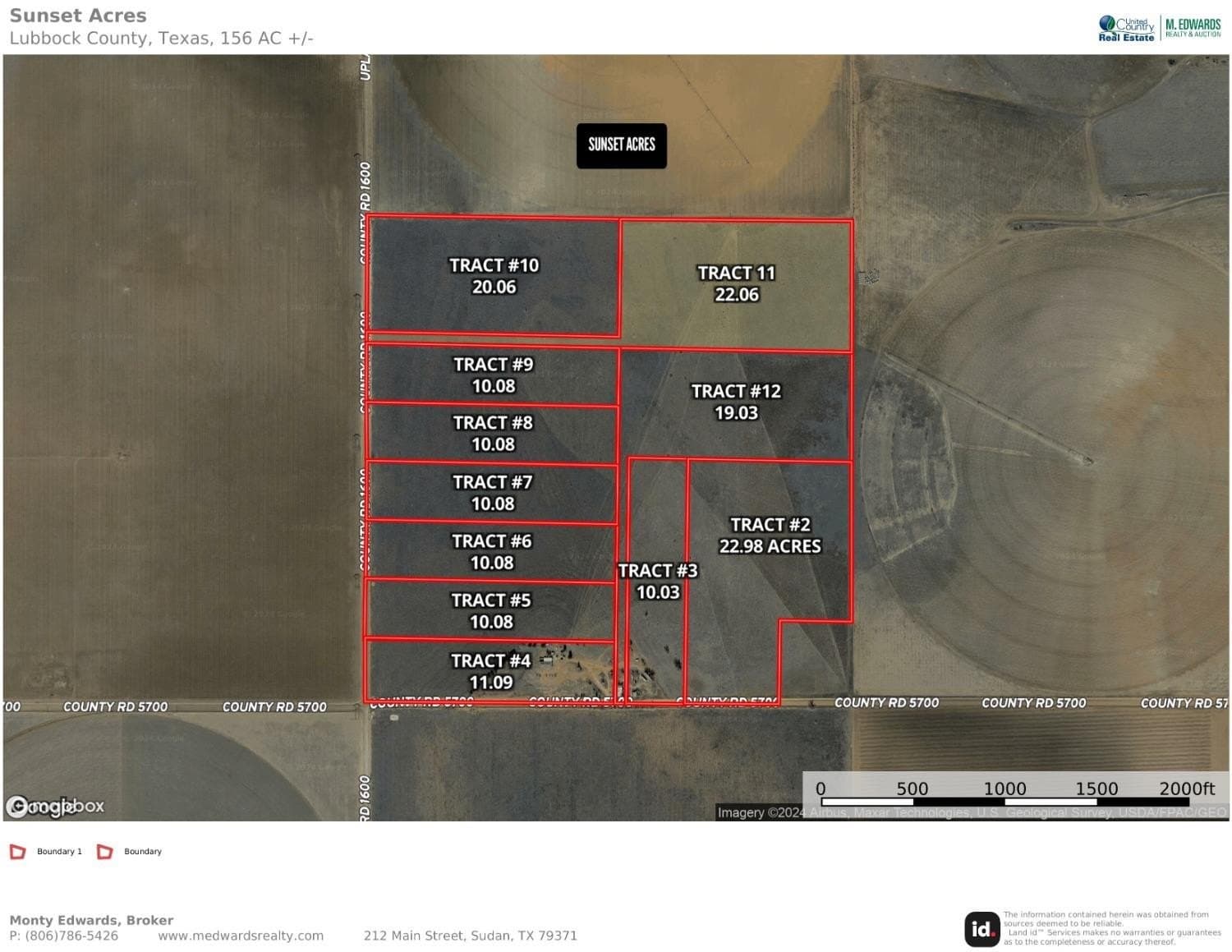Open the www.medwardsrealty.com link

pos(241,935)
